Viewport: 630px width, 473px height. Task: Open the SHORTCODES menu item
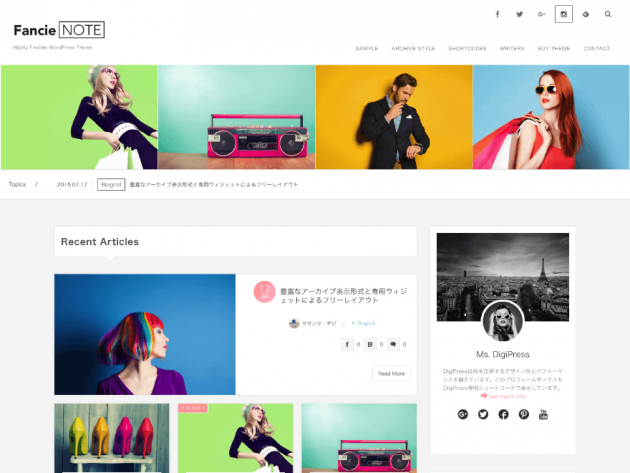click(467, 48)
